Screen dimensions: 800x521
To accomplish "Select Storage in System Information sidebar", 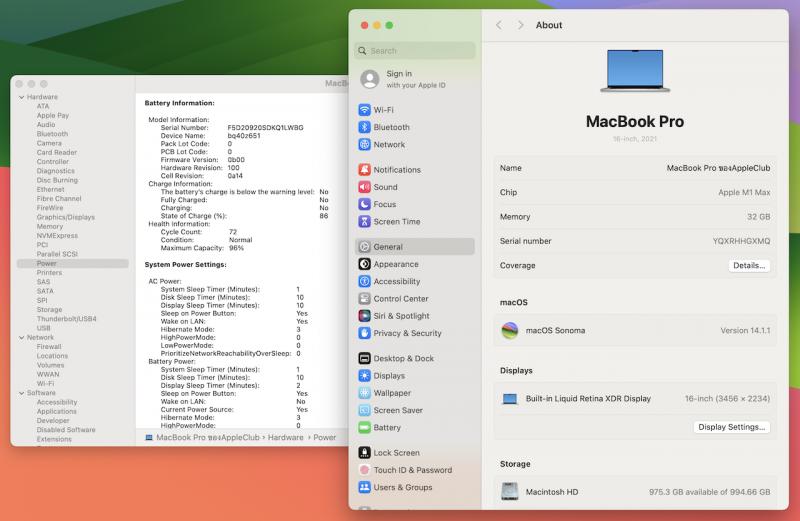I will click(x=49, y=310).
